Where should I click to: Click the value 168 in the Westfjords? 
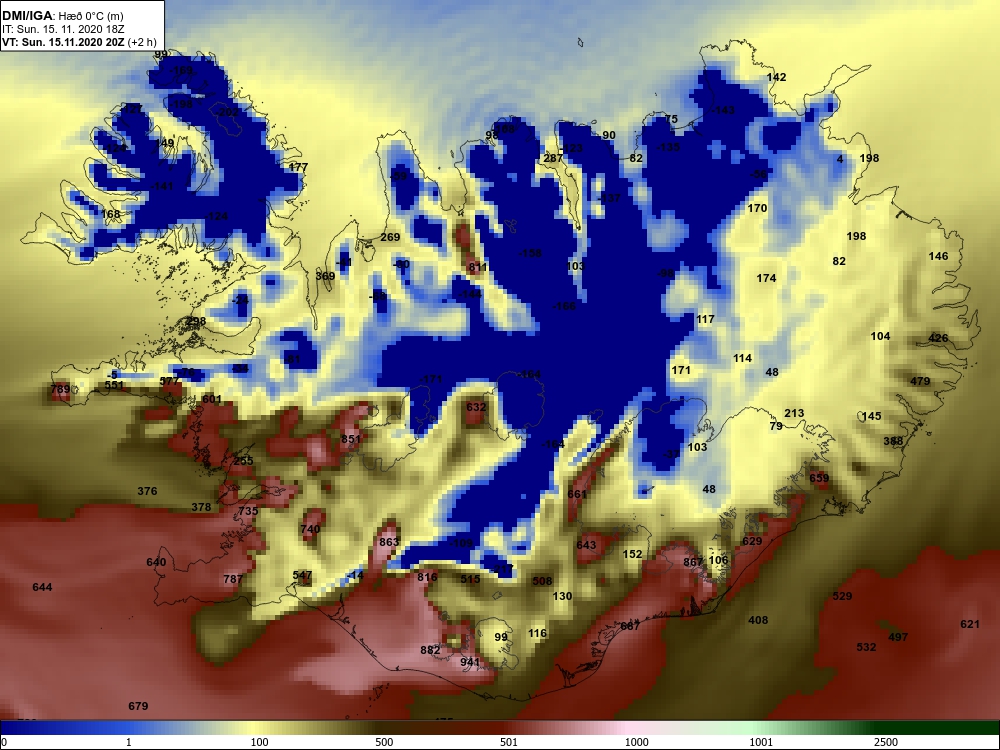point(110,214)
